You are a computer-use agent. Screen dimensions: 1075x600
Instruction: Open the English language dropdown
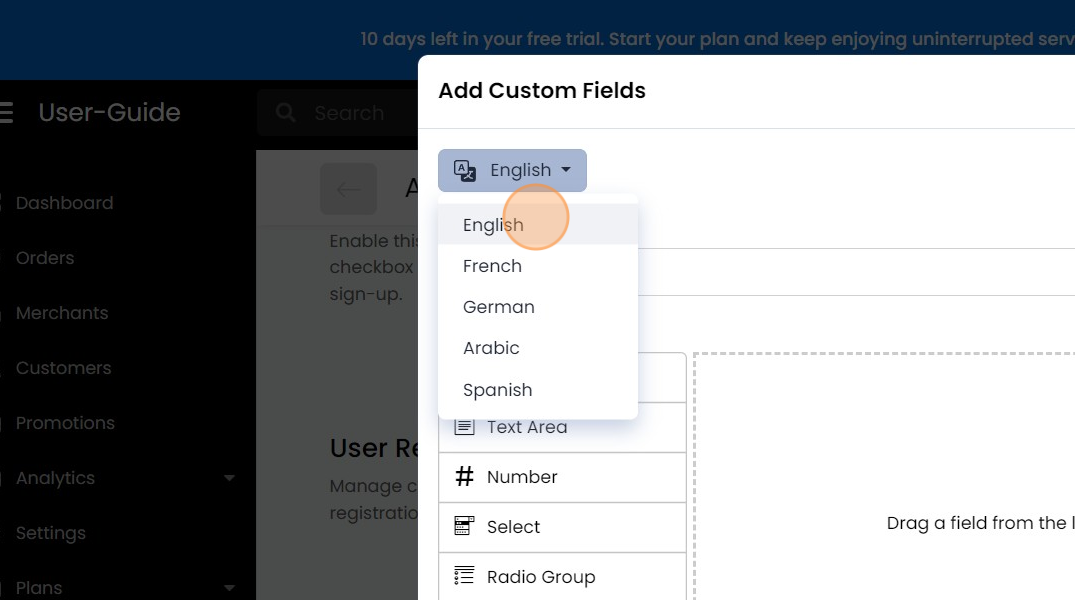tap(512, 170)
